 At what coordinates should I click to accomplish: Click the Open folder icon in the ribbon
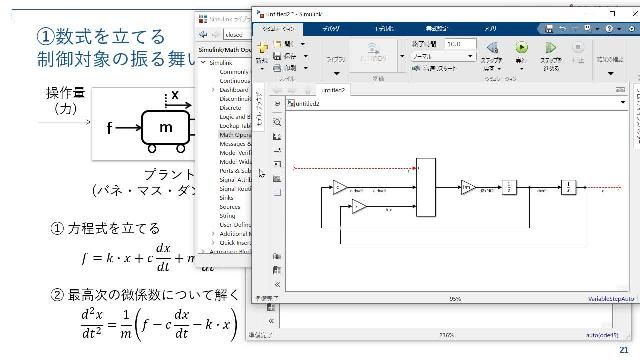278,44
